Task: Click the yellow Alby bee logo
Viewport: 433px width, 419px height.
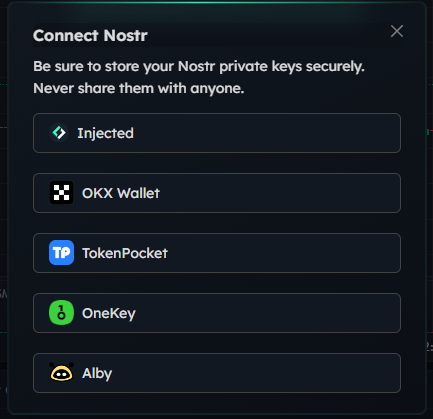Action: [x=61, y=372]
